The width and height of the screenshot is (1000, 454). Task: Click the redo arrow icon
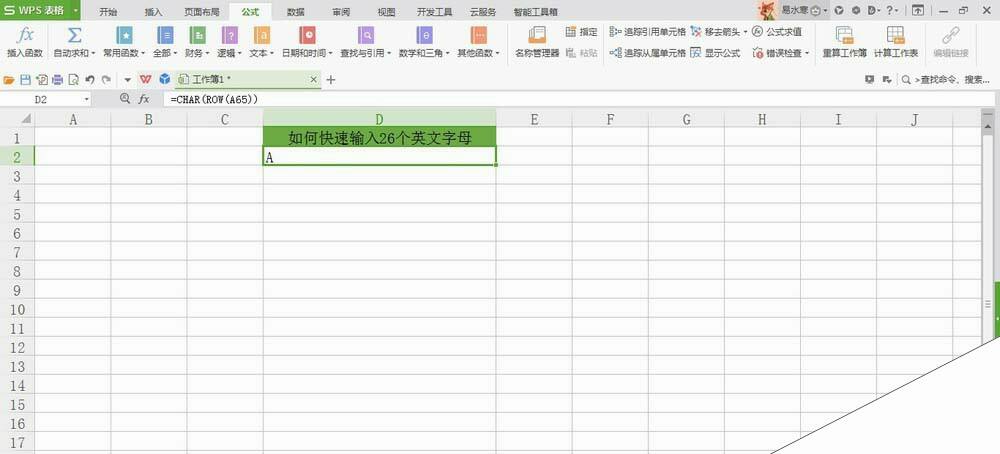coord(106,80)
